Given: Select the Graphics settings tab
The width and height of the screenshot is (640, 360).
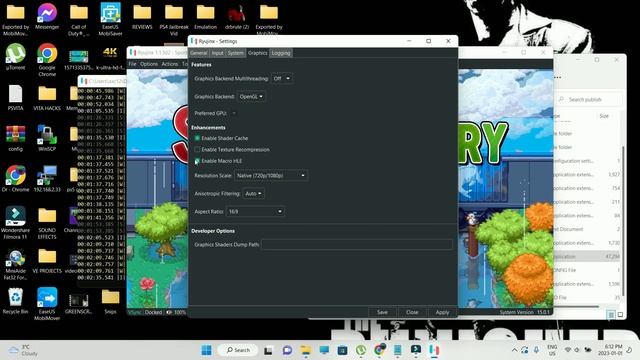Looking at the screenshot, I should click(258, 53).
